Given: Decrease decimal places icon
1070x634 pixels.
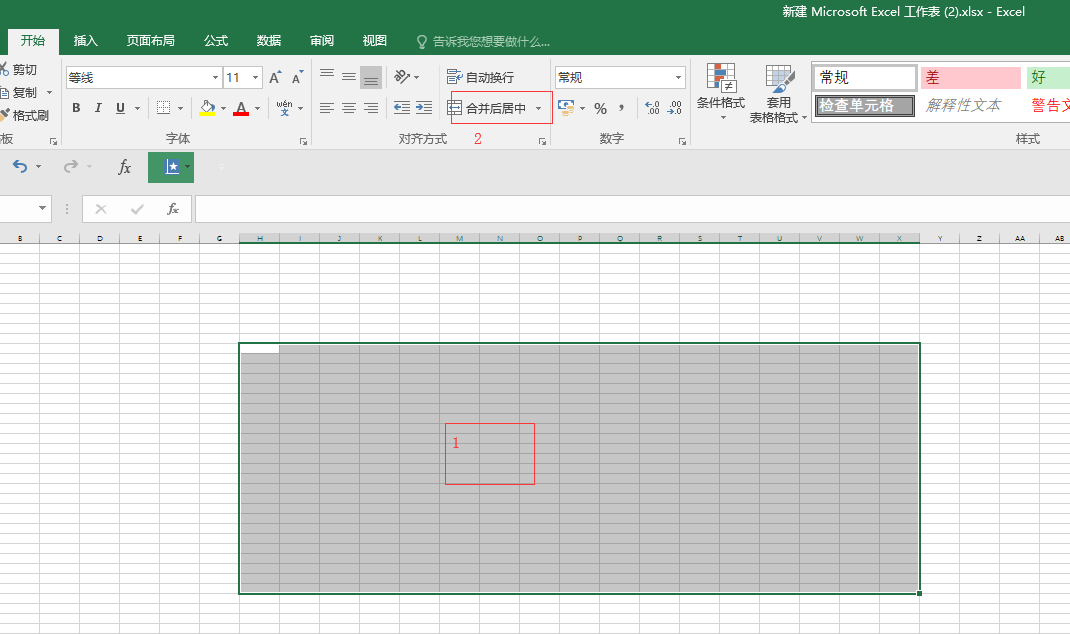Looking at the screenshot, I should coord(674,108).
